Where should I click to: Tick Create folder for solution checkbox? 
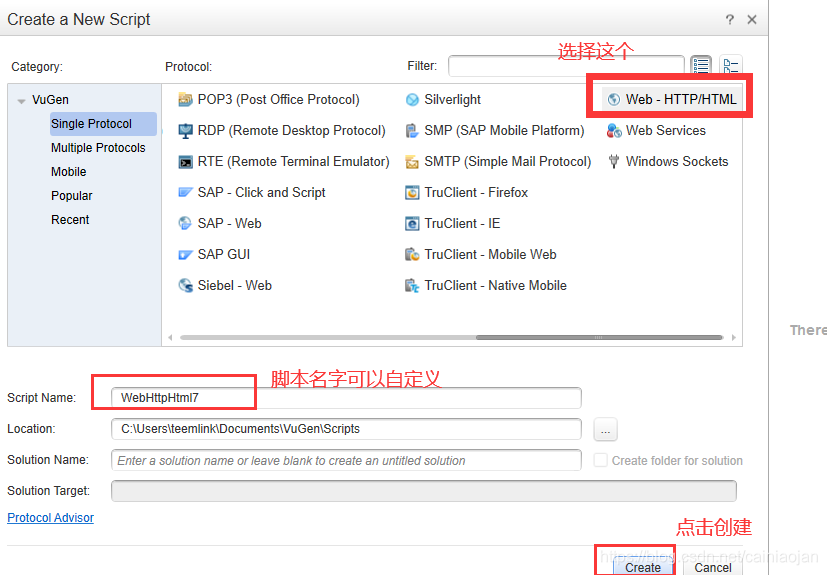coord(600,460)
